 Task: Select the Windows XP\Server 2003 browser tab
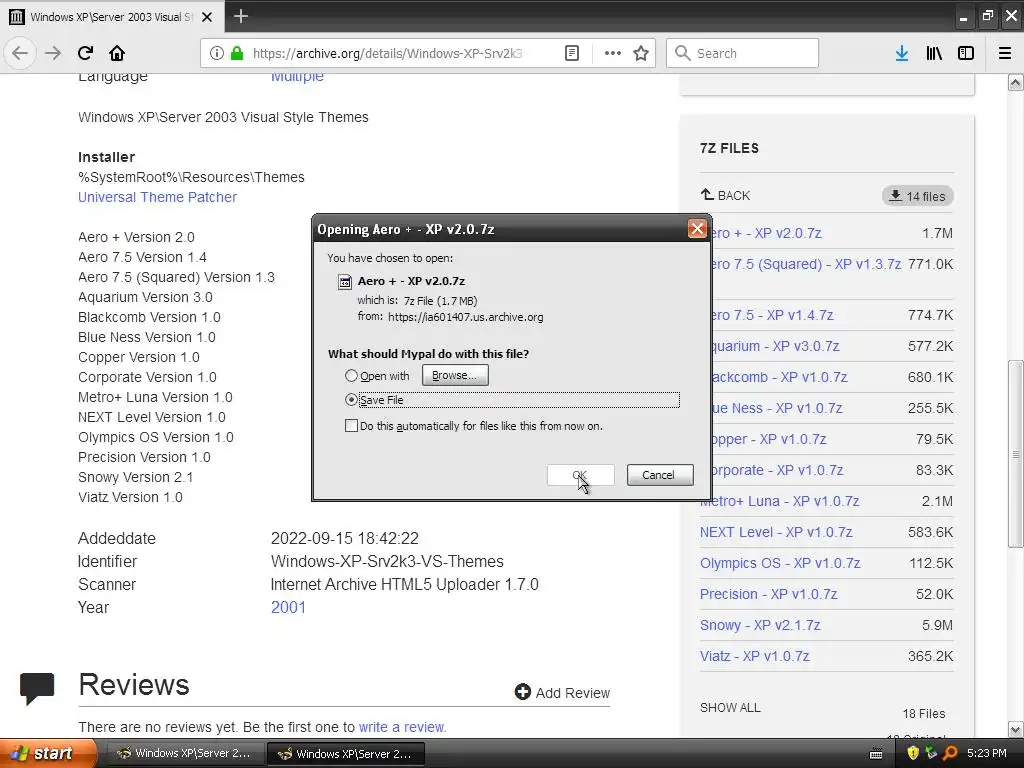point(111,17)
